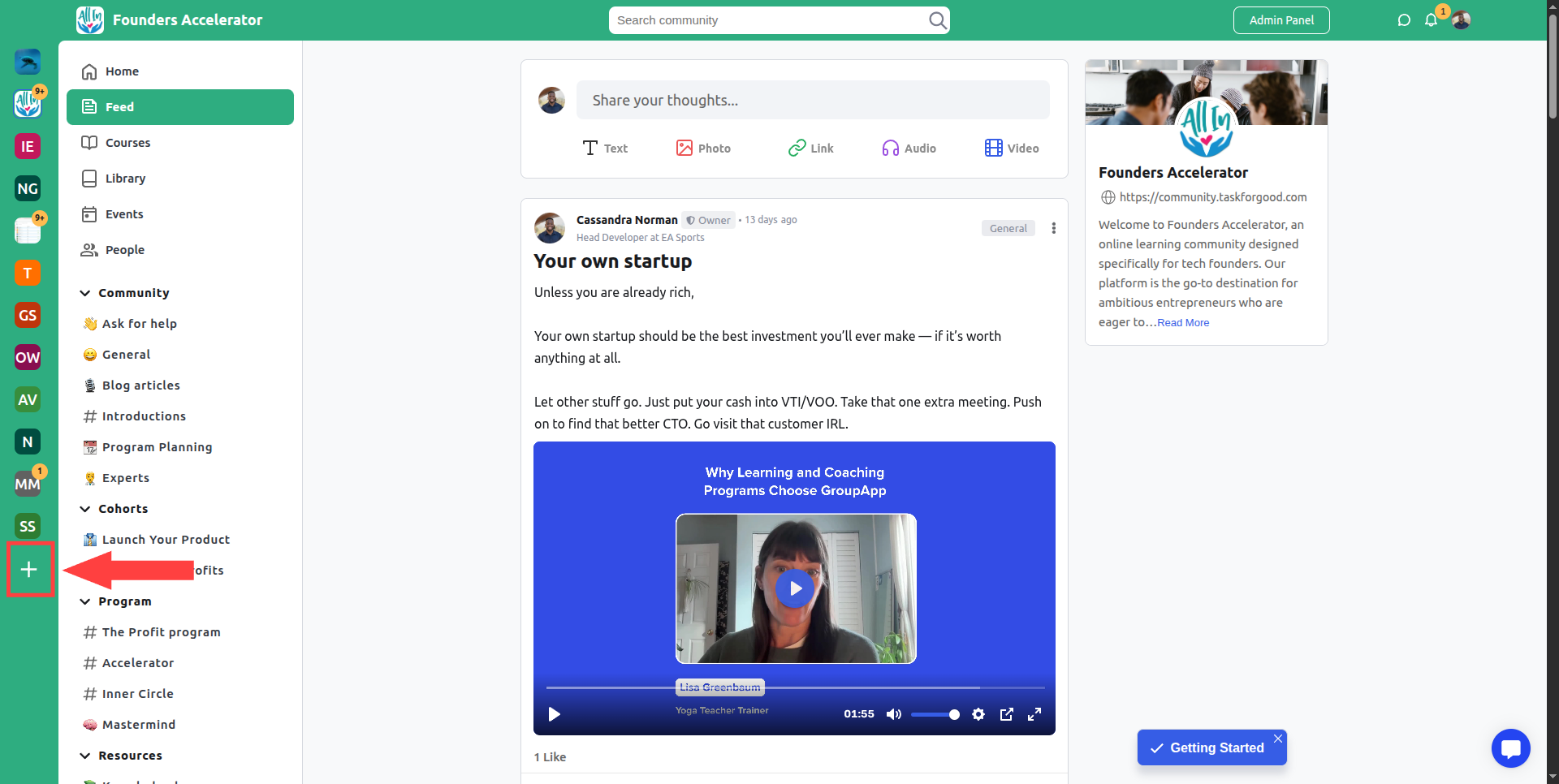Open the MM community icon with badge
The height and width of the screenshot is (784, 1559).
click(28, 484)
